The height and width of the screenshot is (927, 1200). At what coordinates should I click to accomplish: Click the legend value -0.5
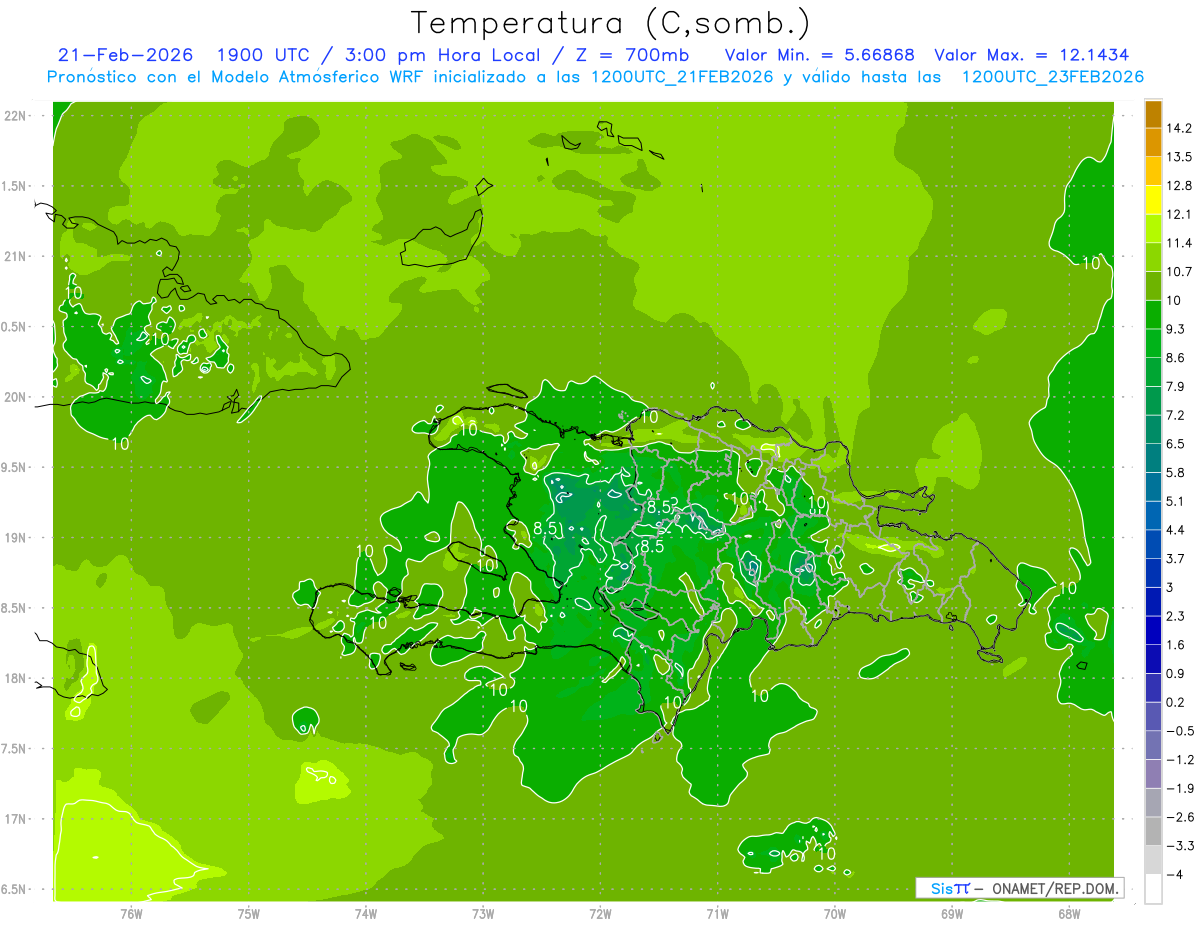pos(1180,731)
